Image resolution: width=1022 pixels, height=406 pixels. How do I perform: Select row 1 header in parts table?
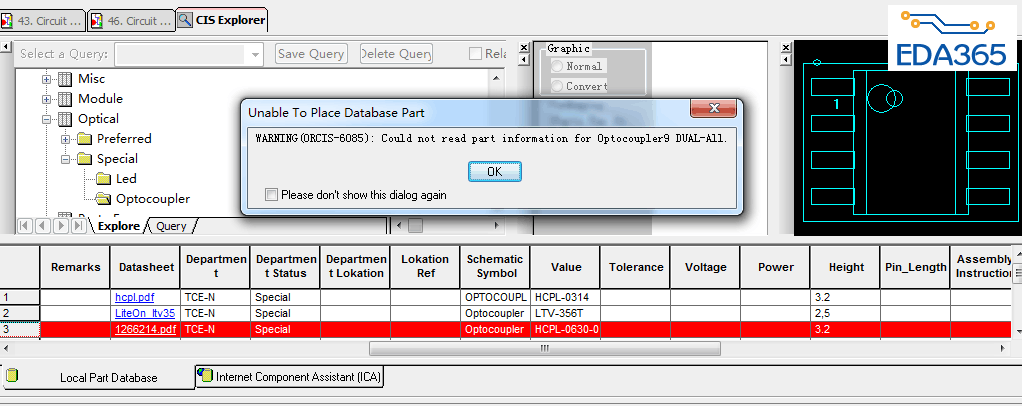[20, 297]
